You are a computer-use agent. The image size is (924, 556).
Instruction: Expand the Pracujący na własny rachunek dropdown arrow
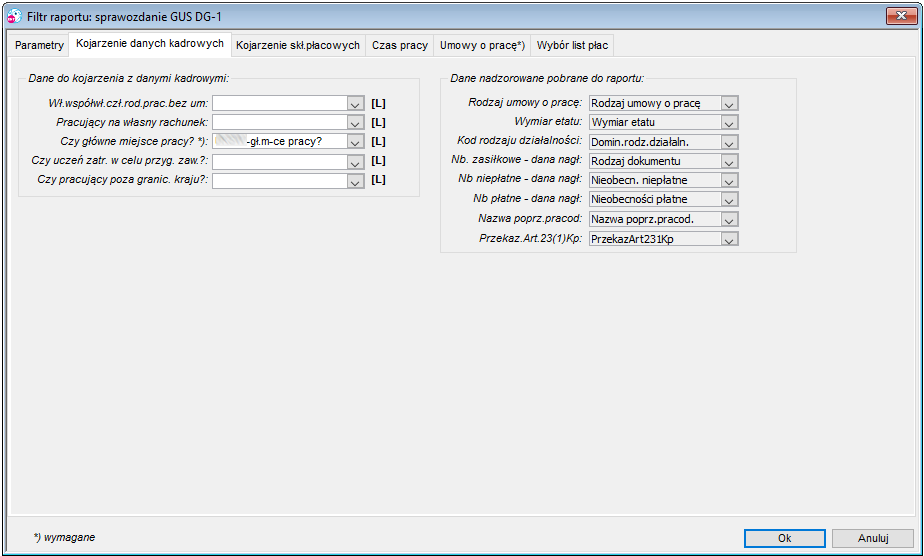click(355, 123)
